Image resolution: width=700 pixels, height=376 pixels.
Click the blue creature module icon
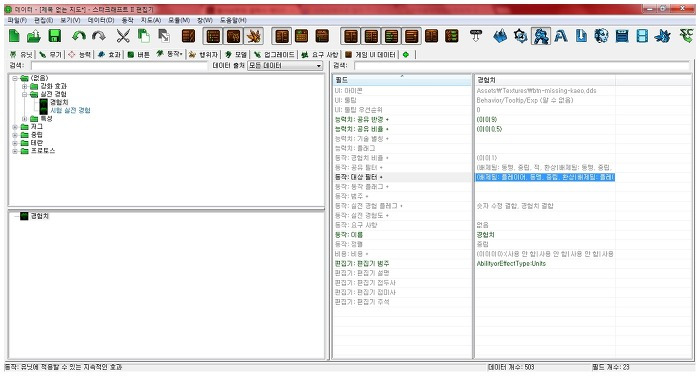point(663,36)
